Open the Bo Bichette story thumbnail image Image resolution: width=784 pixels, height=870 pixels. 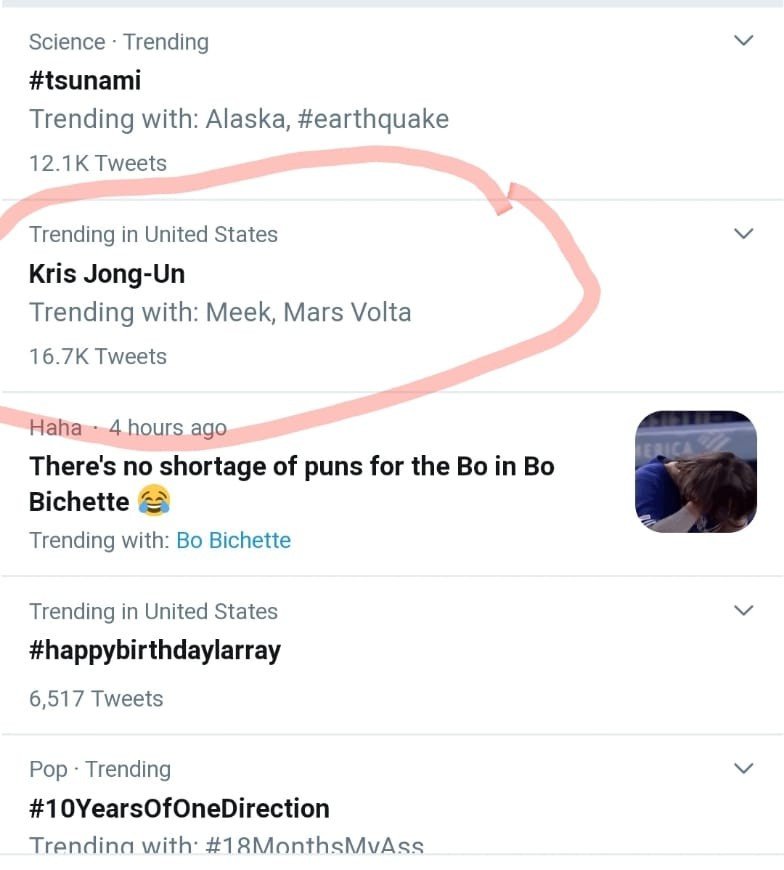tap(696, 472)
